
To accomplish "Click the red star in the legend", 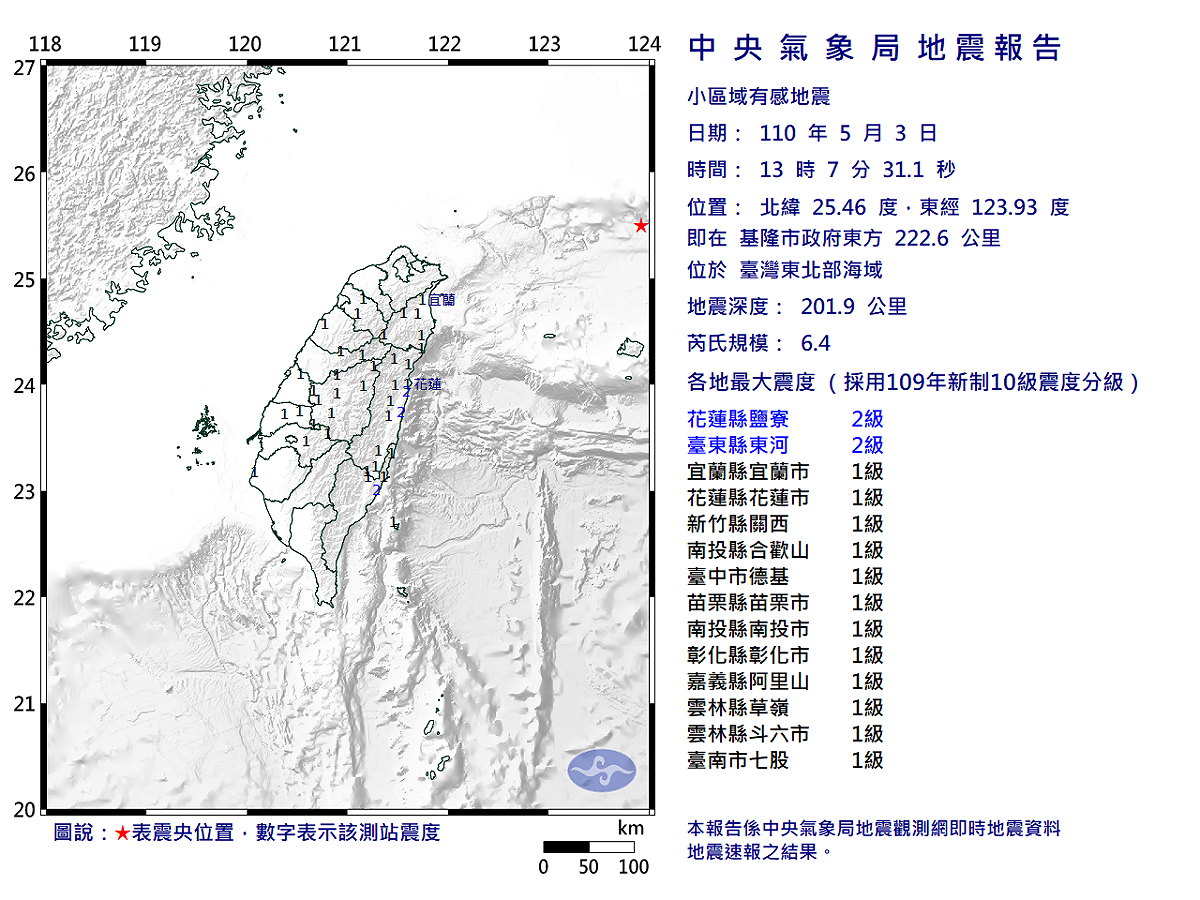I will 122,832.
